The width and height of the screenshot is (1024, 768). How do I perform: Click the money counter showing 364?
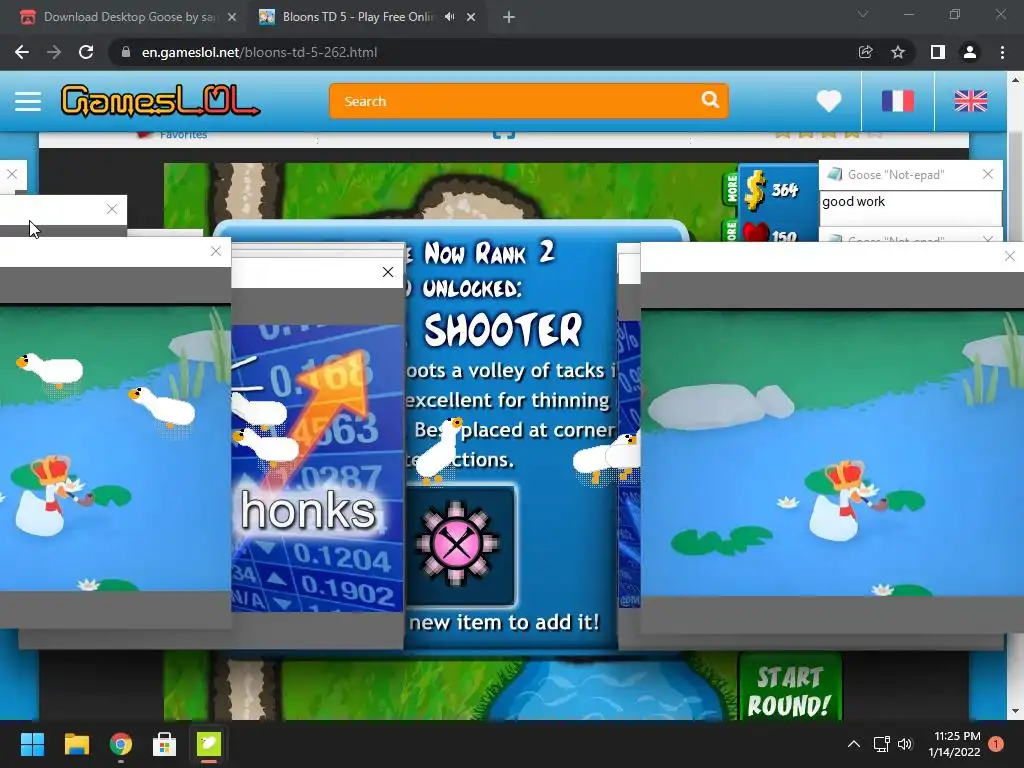pos(784,190)
